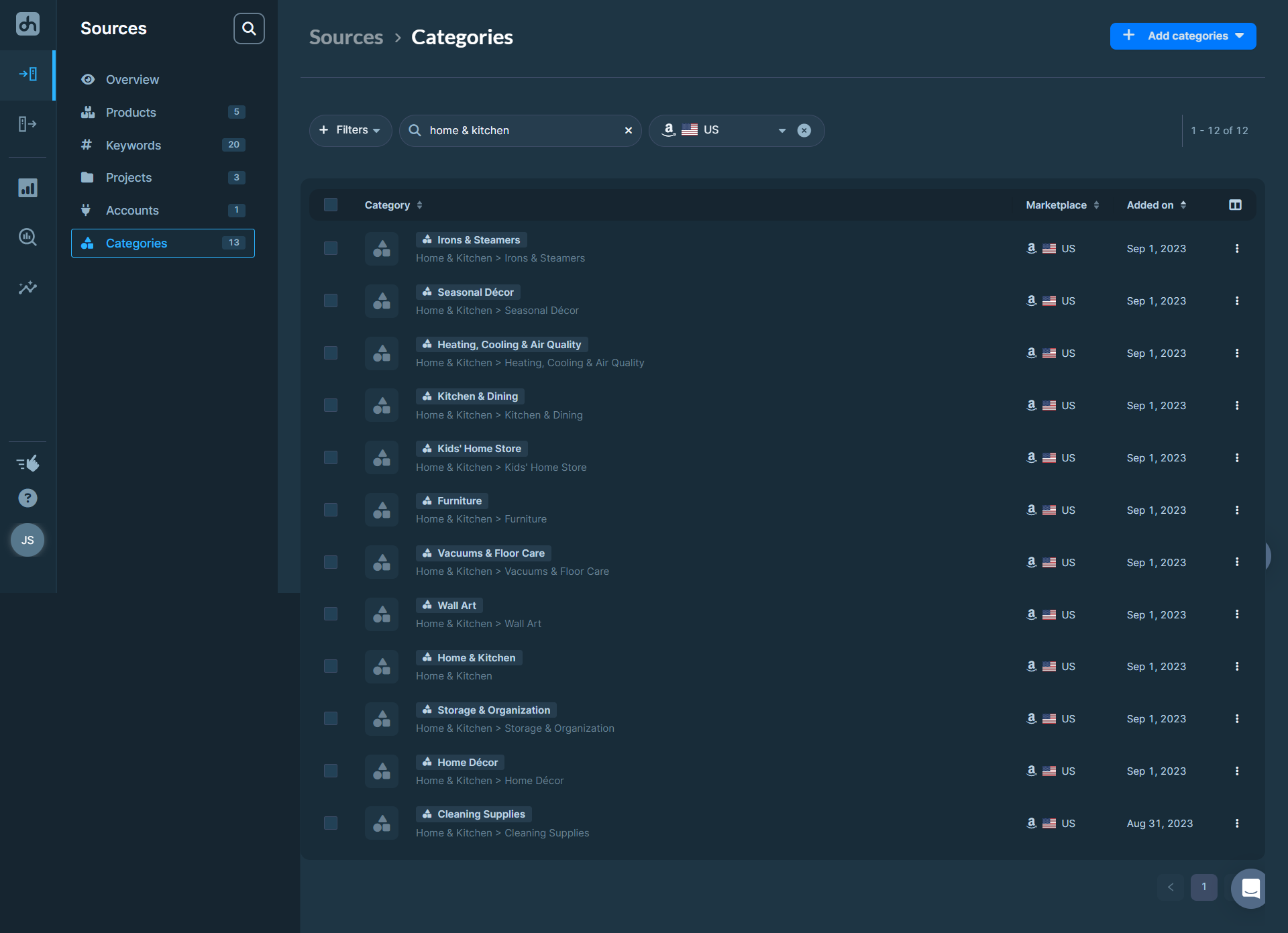Viewport: 1288px width, 933px height.
Task: Select the Wall Art row checkbox
Action: coord(331,614)
